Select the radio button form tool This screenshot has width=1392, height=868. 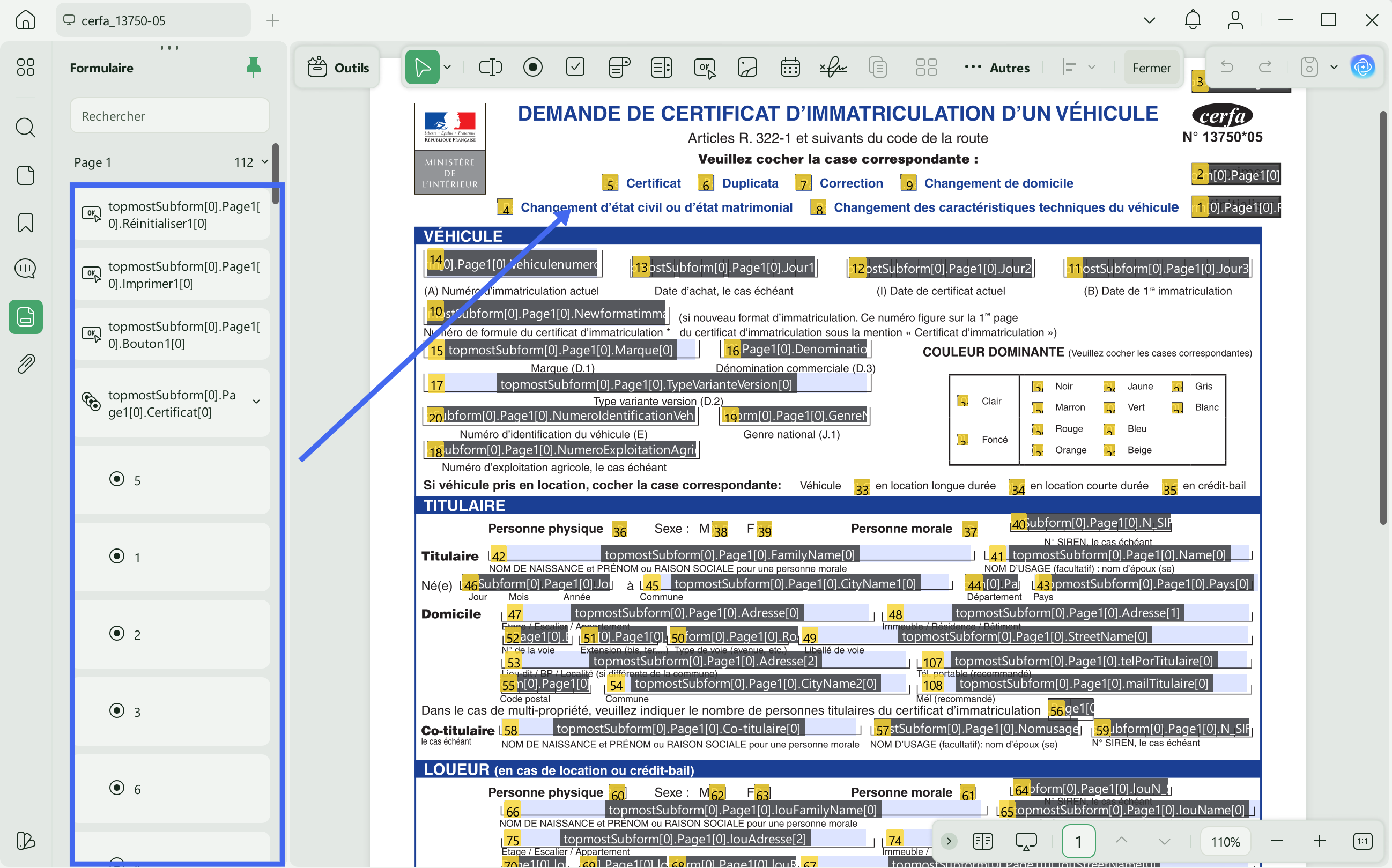coord(532,68)
